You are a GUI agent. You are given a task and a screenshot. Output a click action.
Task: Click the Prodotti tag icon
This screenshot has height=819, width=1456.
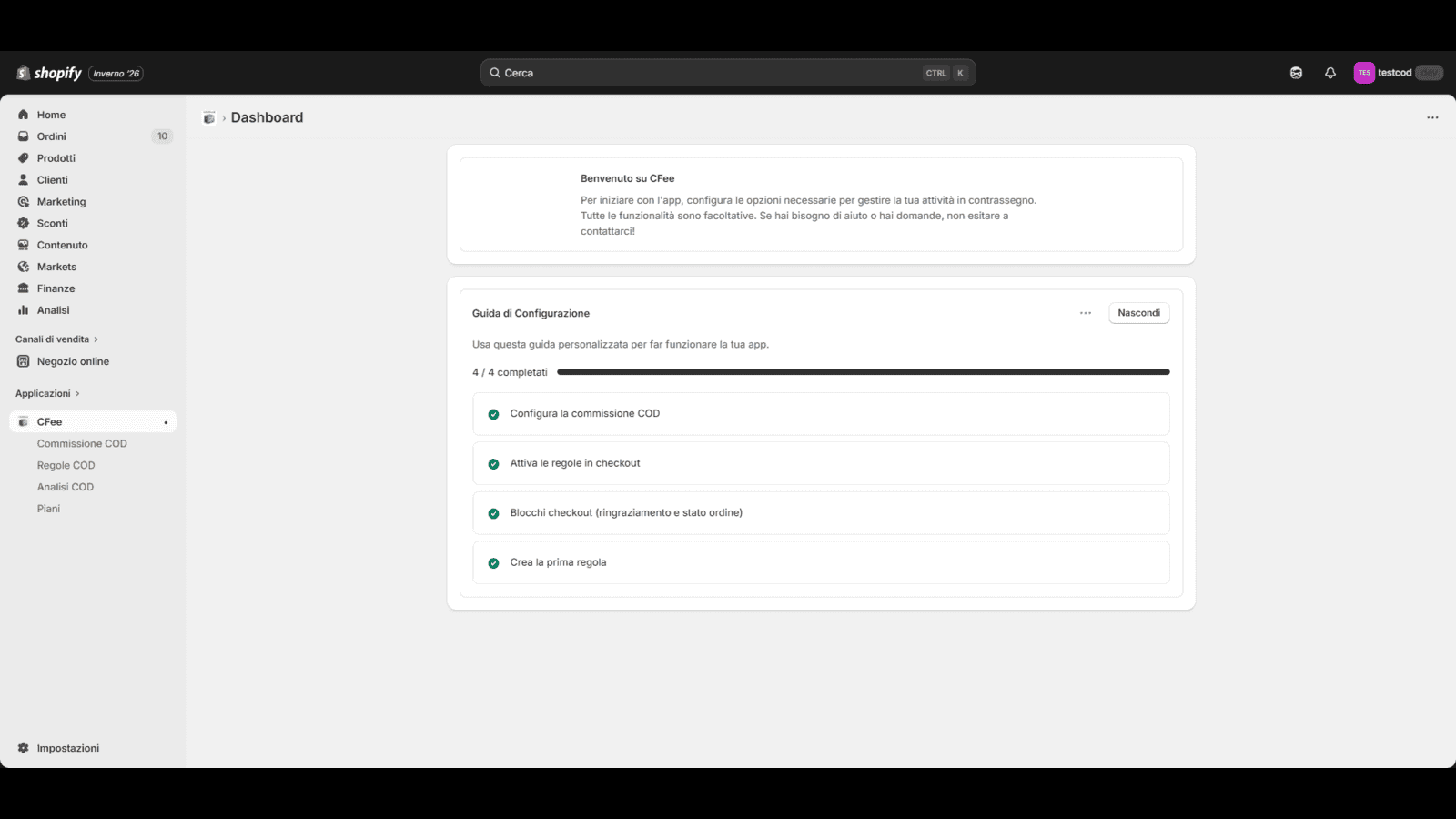tap(24, 158)
